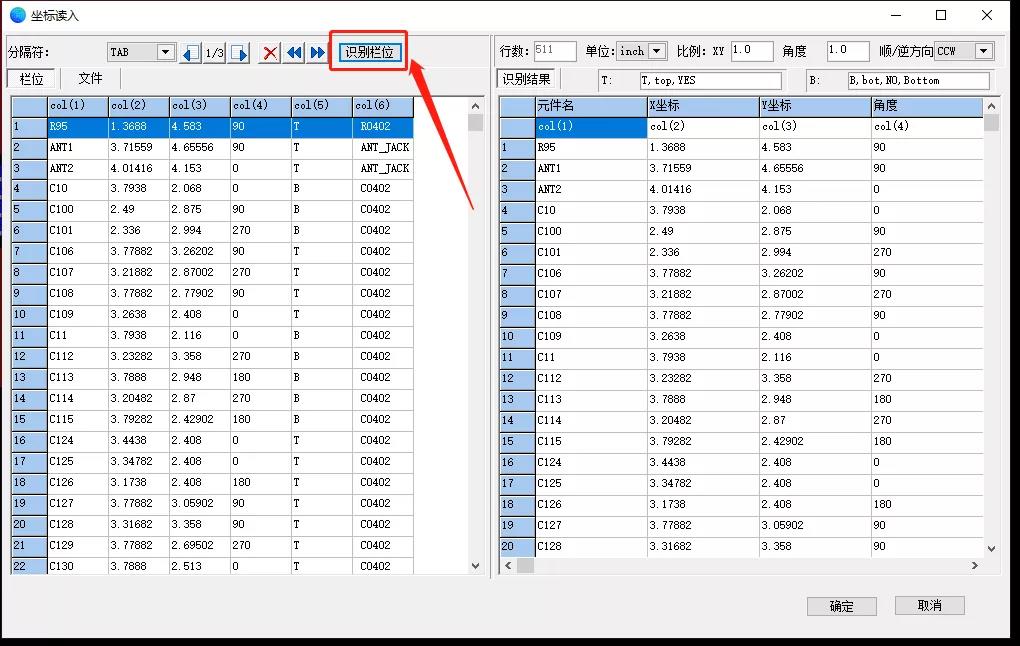This screenshot has height=646, width=1020.
Task: Click the 角度 column header in results
Action: pos(927,105)
